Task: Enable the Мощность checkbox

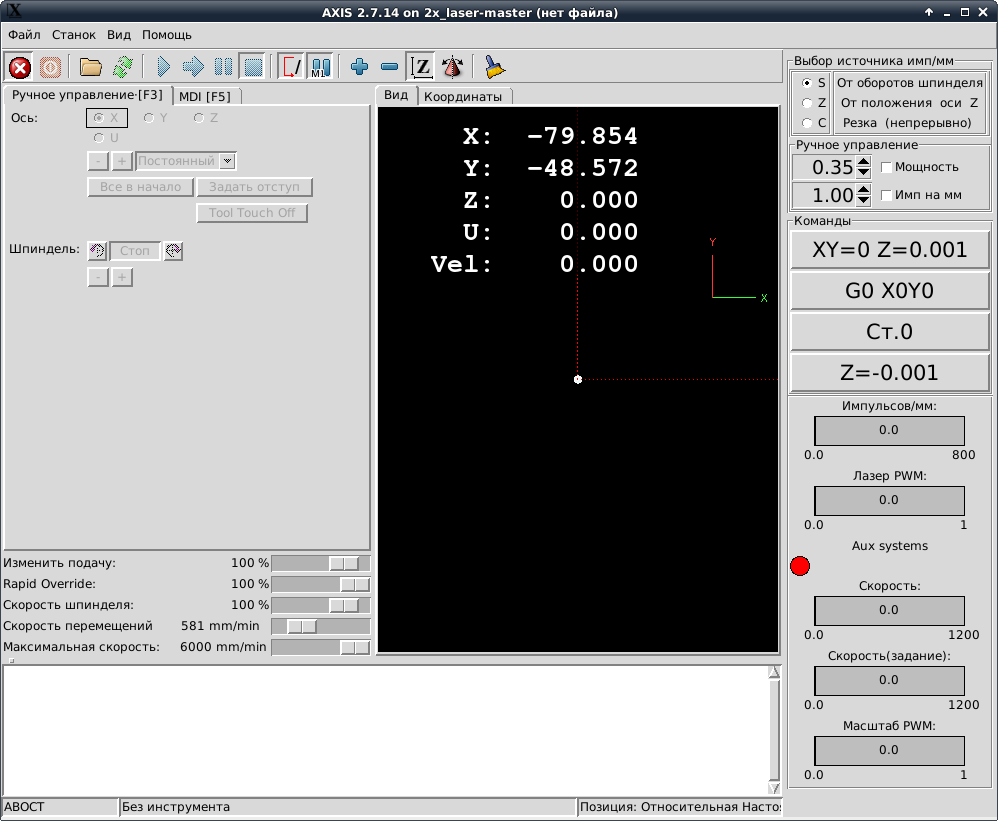Action: (886, 167)
